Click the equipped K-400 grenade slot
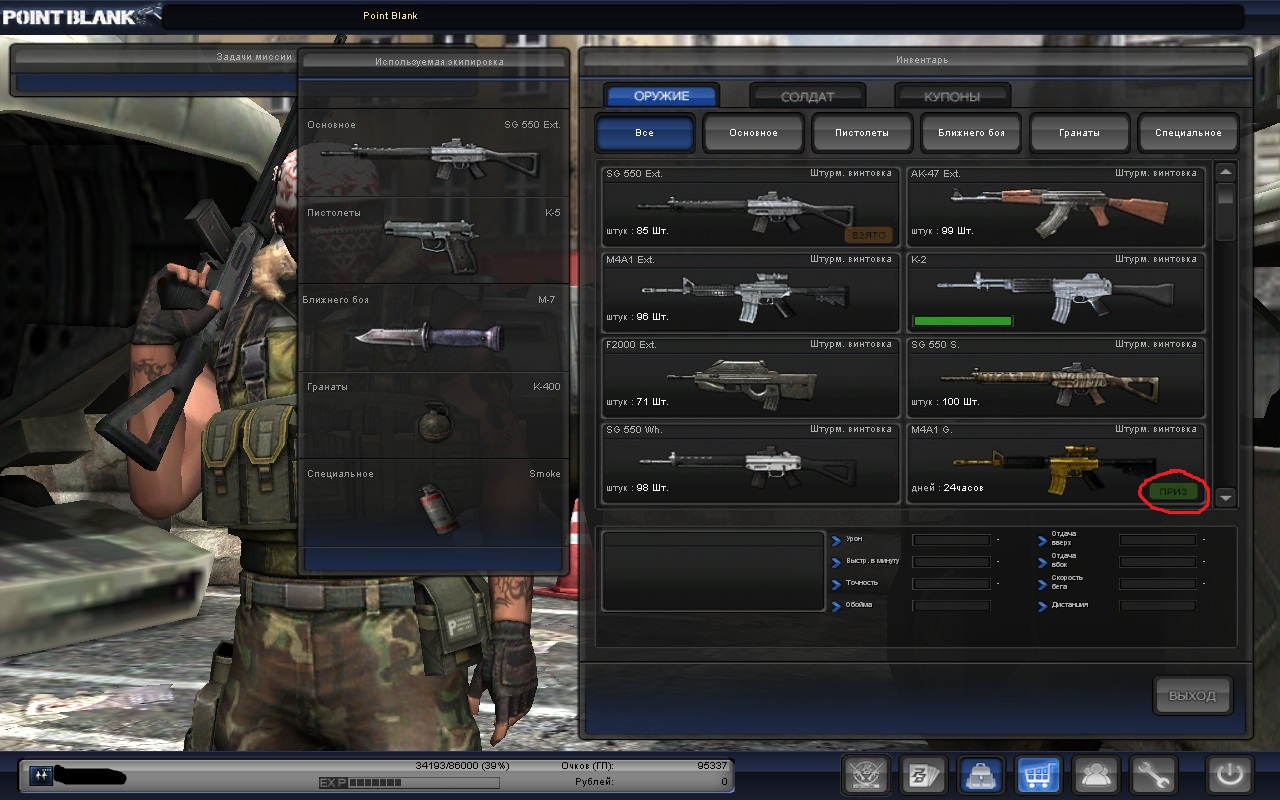The width and height of the screenshot is (1280, 800). pyautogui.click(x=434, y=414)
